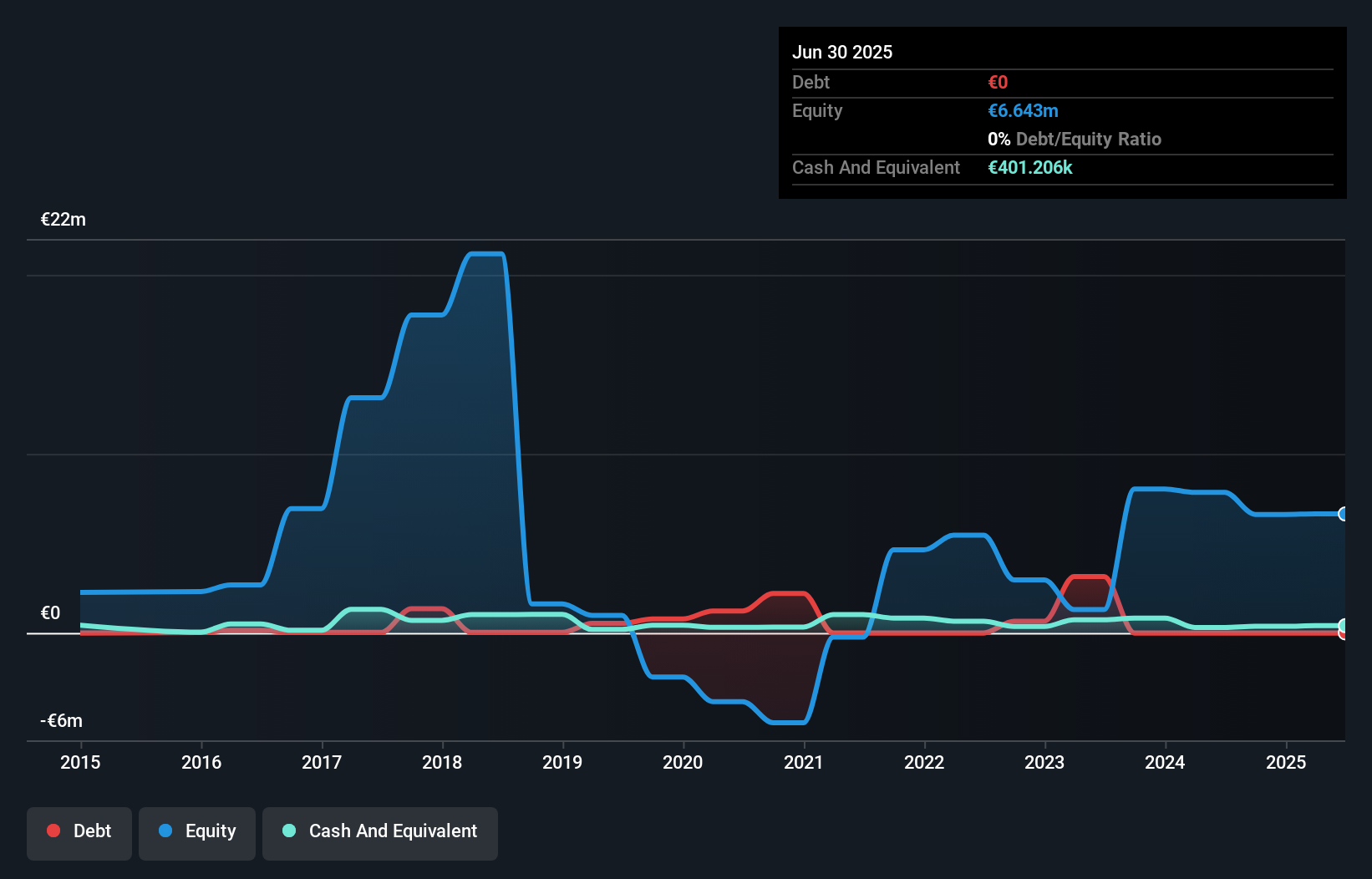This screenshot has width=1372, height=879.
Task: Click the €22m gridline label
Action: [63, 219]
